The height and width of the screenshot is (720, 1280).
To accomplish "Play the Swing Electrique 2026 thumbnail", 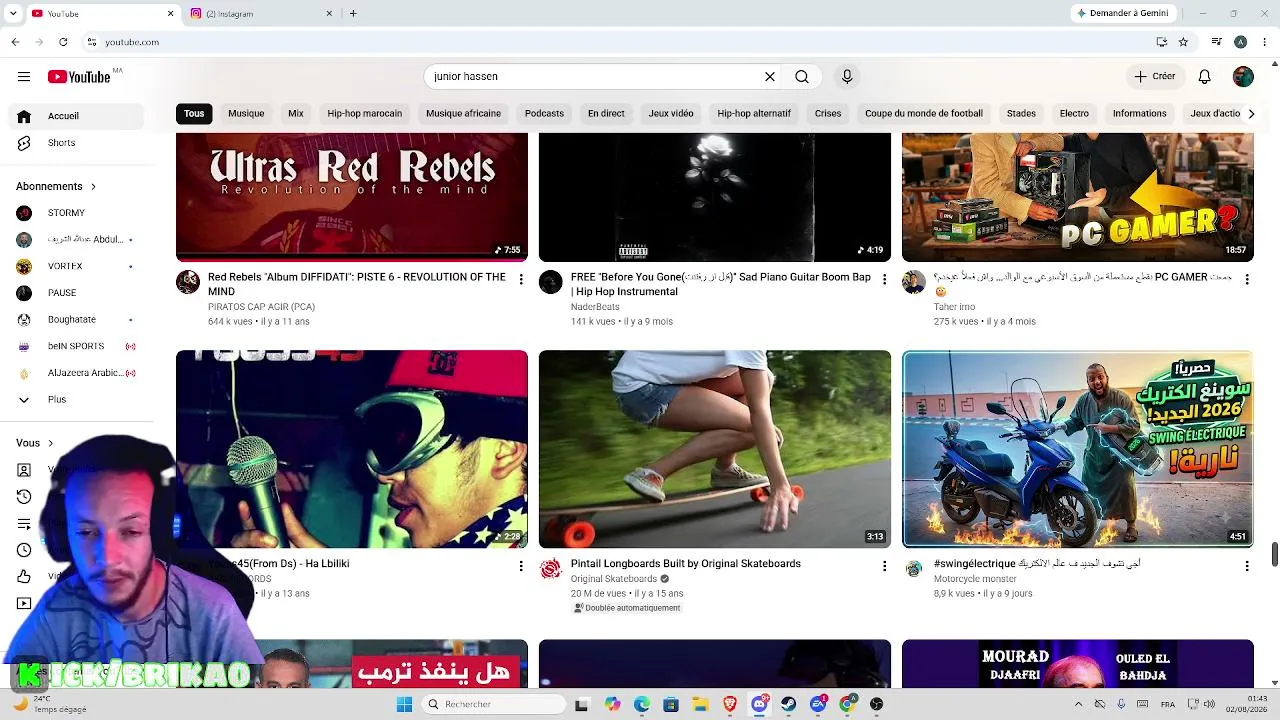I will coord(1078,449).
